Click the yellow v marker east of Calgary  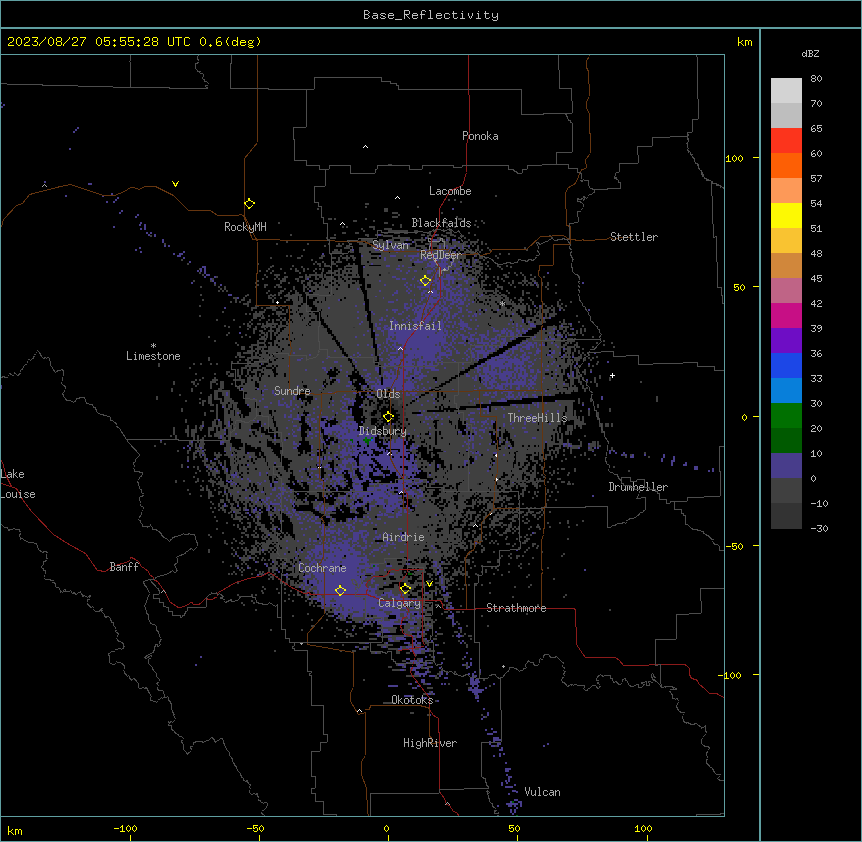click(429, 584)
